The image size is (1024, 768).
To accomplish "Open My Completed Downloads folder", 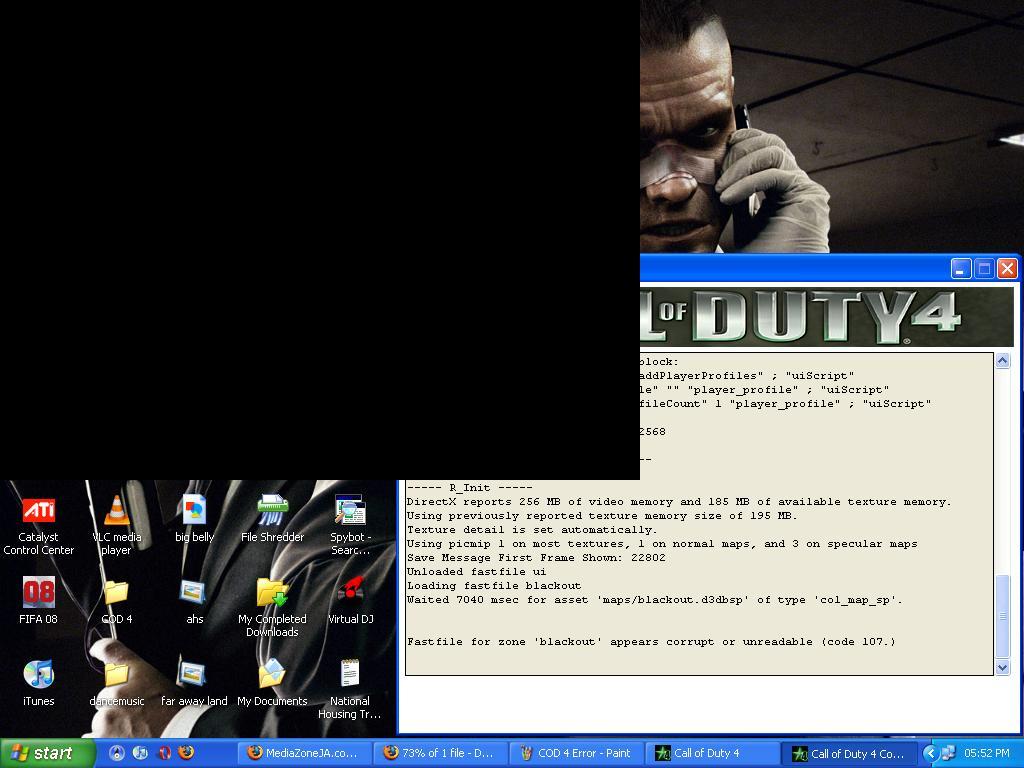I will pos(272,594).
